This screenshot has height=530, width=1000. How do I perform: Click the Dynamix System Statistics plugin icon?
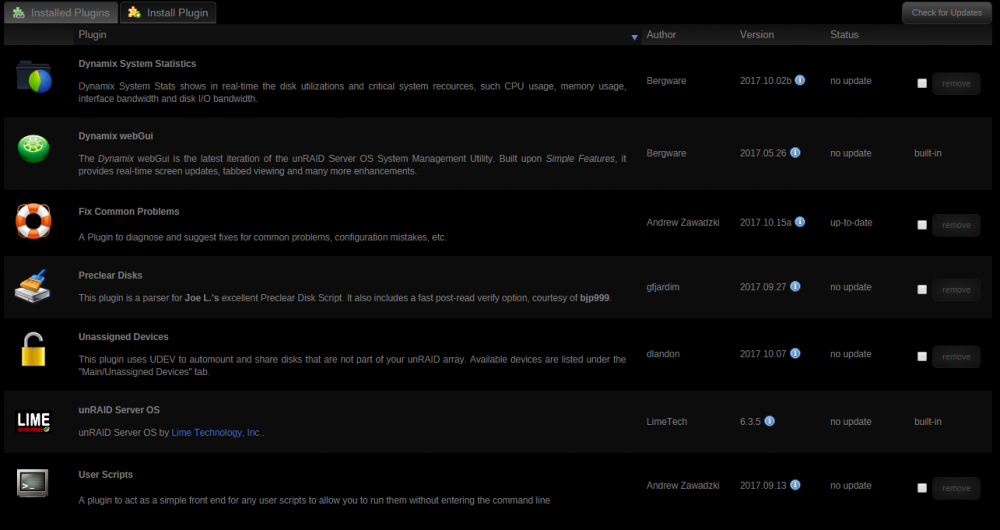coord(34,77)
